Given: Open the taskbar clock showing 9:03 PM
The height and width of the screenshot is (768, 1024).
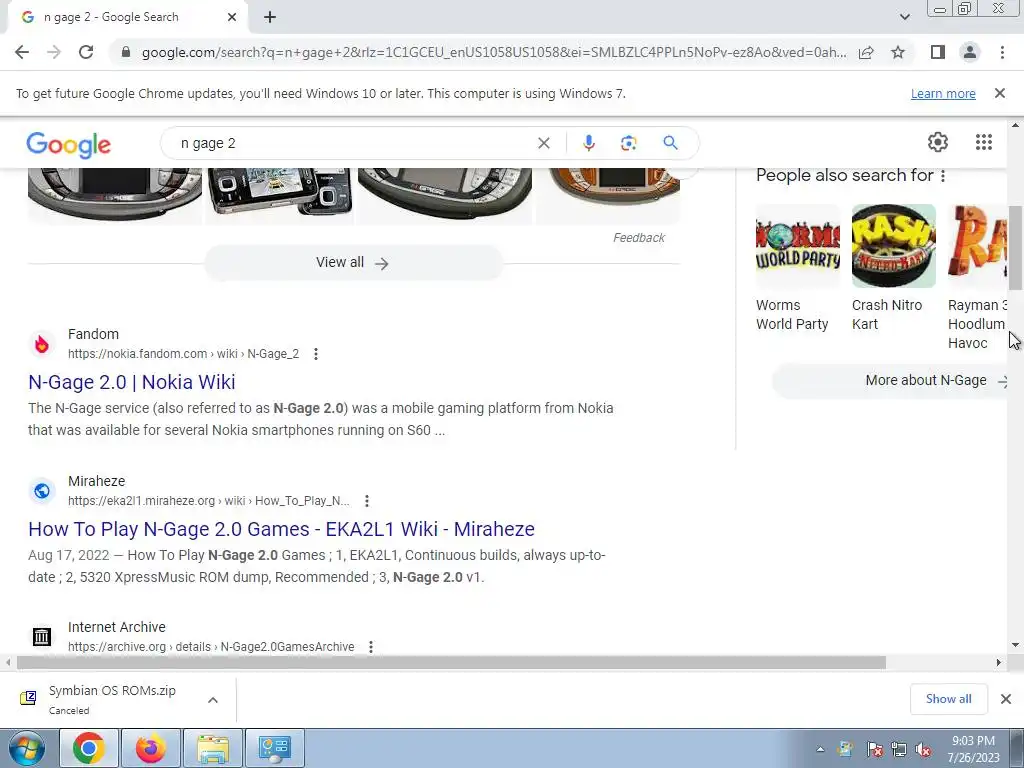Looking at the screenshot, I should (x=973, y=749).
